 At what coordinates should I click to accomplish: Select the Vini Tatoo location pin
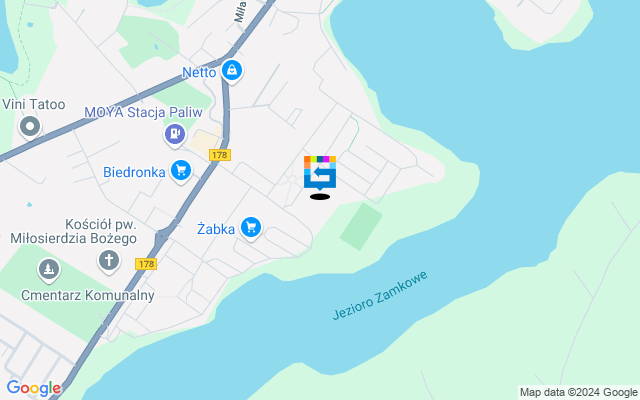tap(30, 127)
